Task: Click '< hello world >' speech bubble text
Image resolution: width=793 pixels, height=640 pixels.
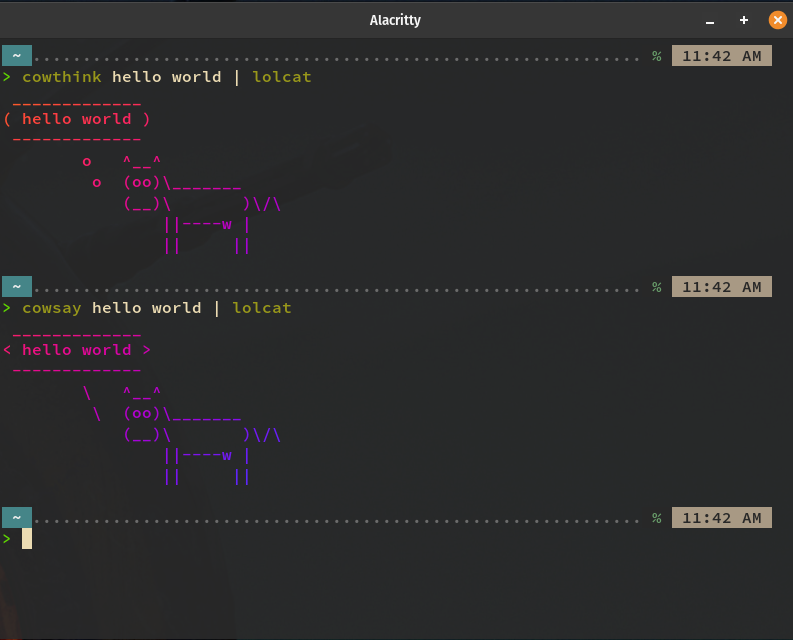Action: pos(77,350)
